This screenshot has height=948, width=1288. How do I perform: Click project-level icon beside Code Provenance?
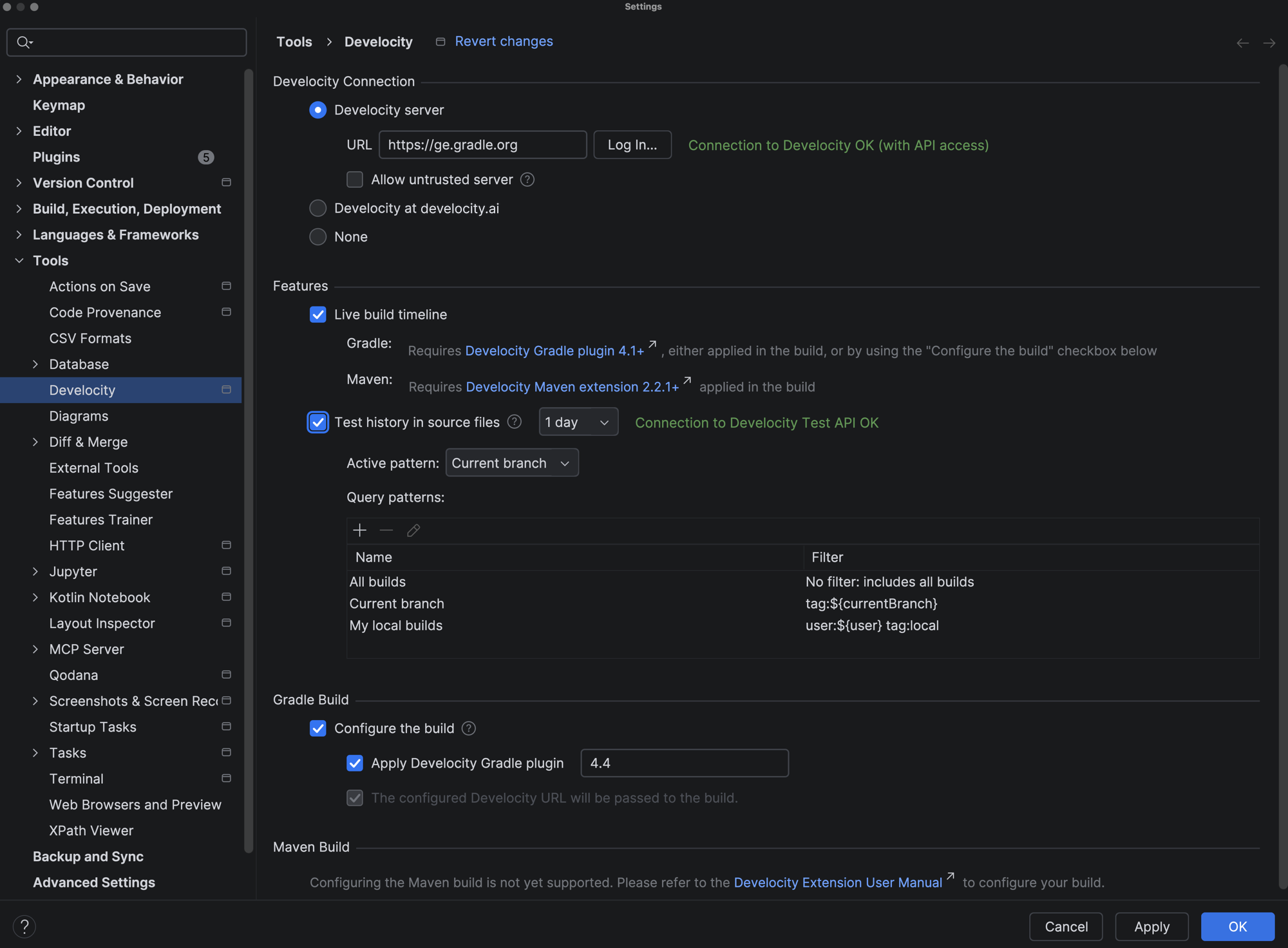226,312
